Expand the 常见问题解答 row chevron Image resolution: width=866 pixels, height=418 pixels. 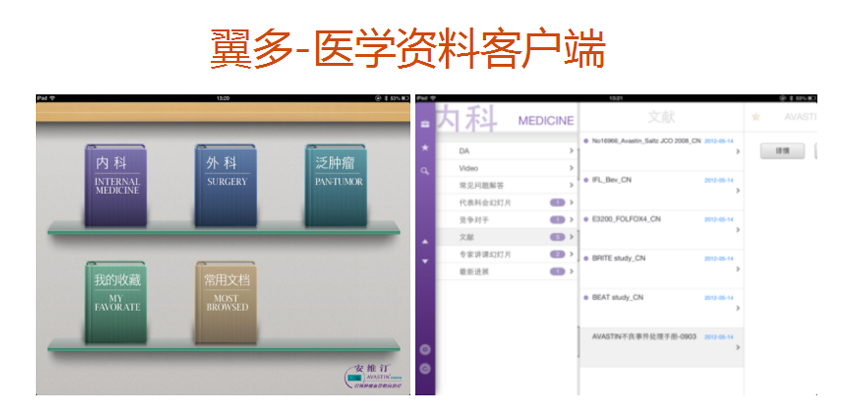[x=572, y=185]
